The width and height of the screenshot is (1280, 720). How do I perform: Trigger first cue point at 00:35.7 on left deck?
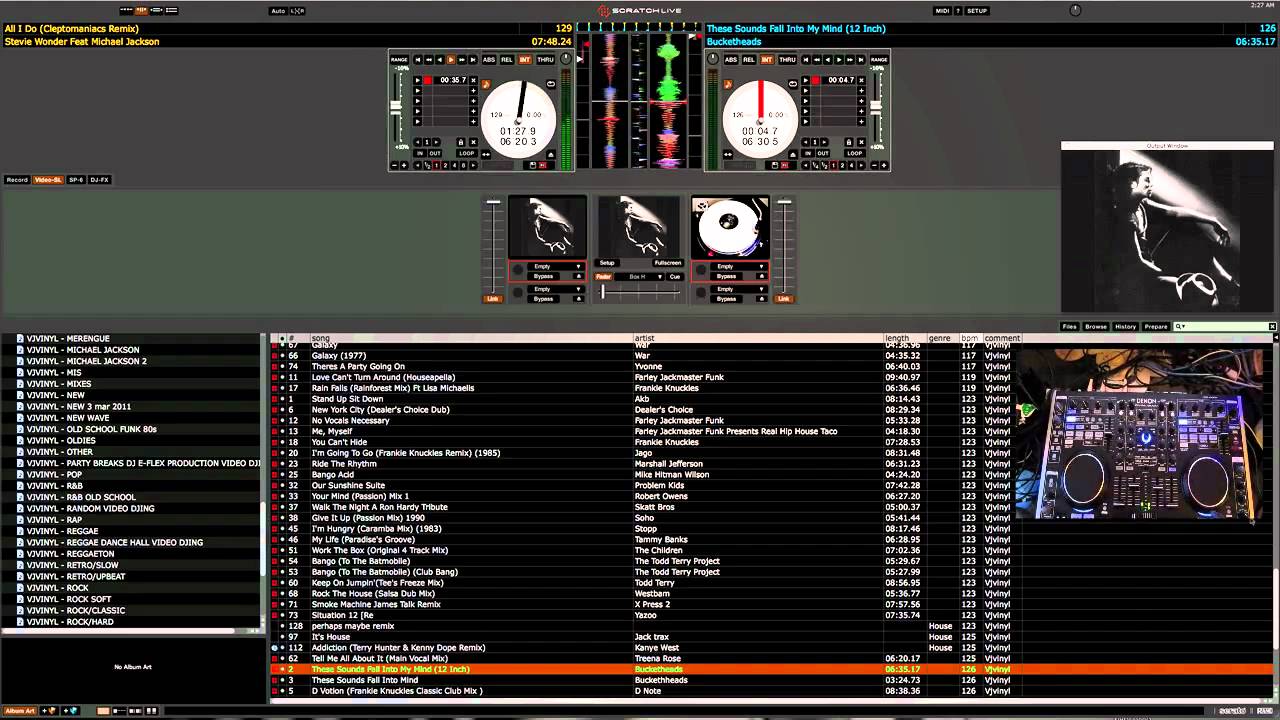[x=418, y=80]
